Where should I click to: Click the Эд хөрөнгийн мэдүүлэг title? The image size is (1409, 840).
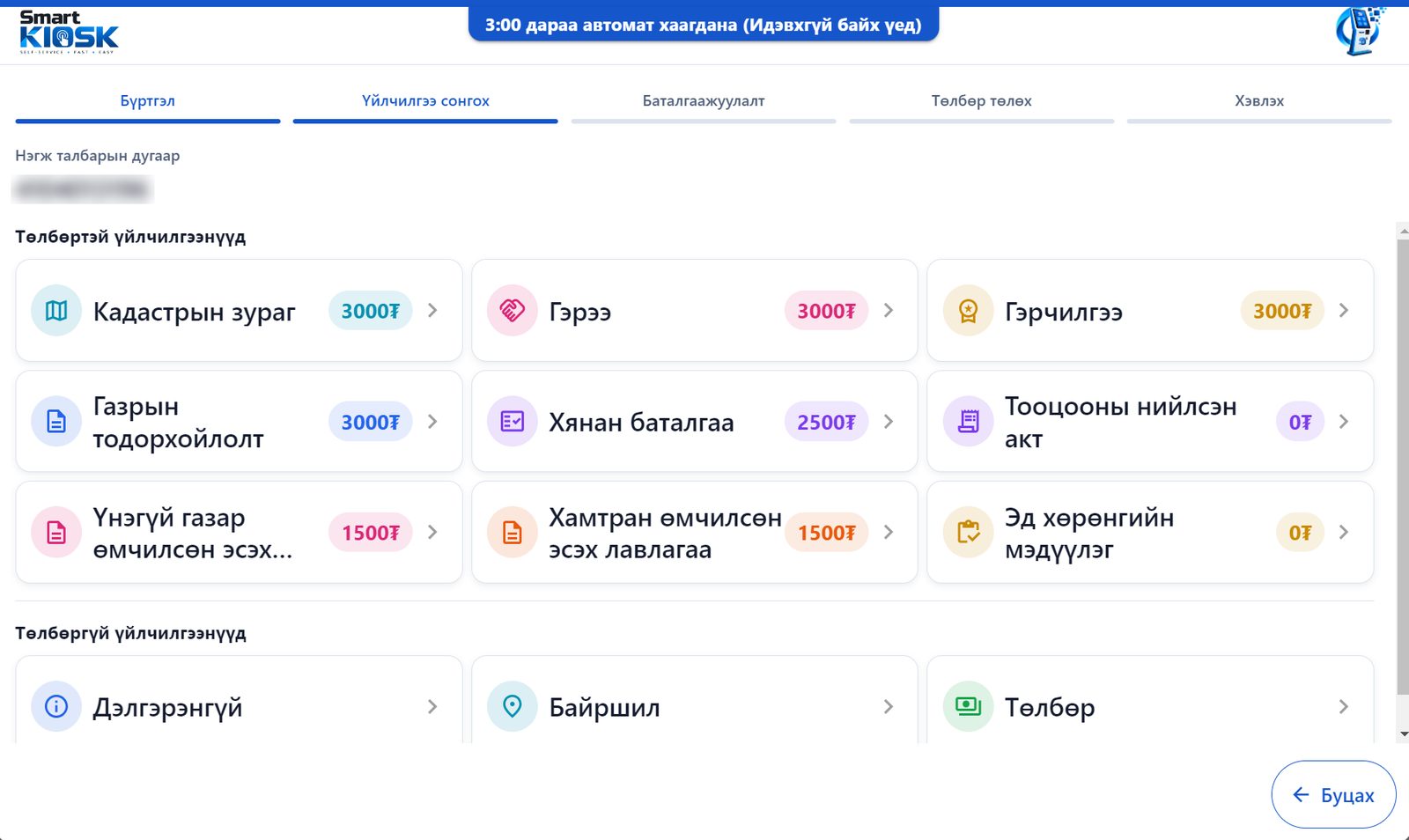point(1089,534)
